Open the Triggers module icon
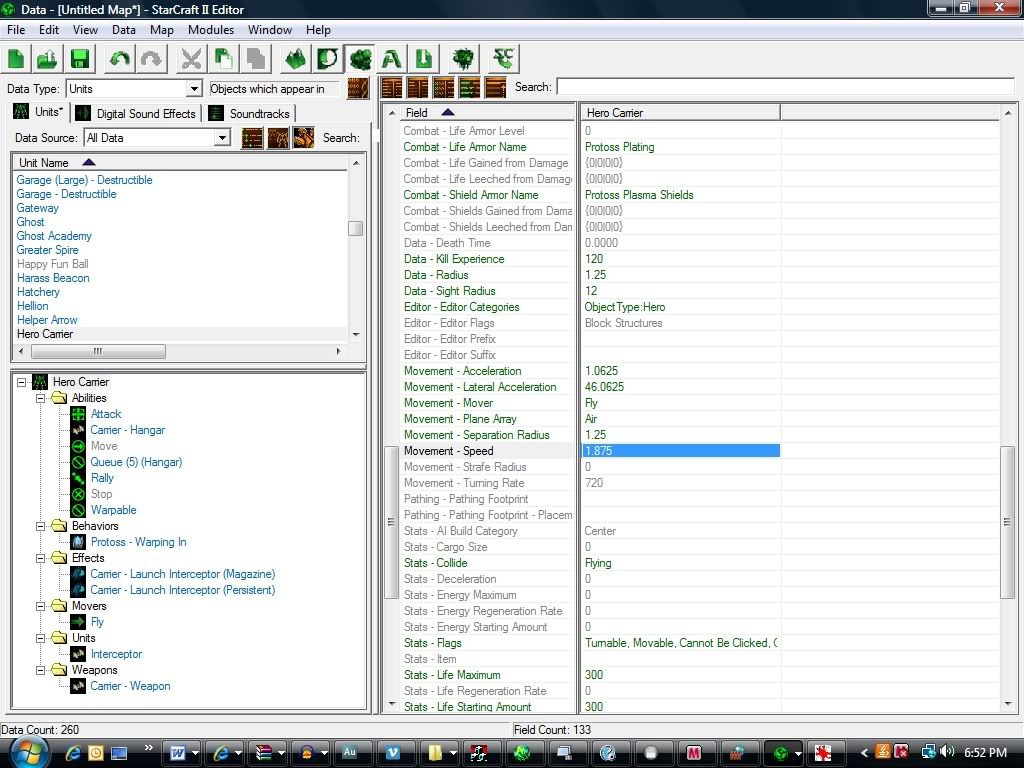This screenshot has height=768, width=1024. coord(328,59)
